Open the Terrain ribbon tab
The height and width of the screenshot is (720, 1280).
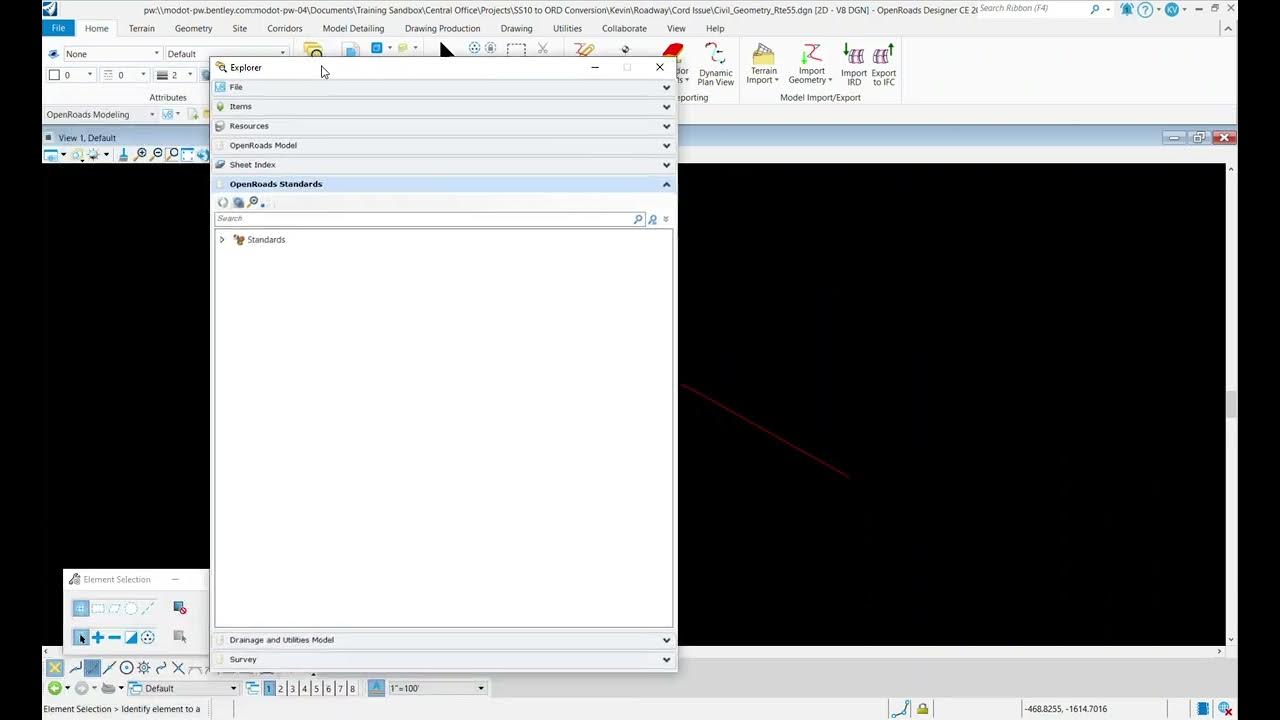click(142, 28)
